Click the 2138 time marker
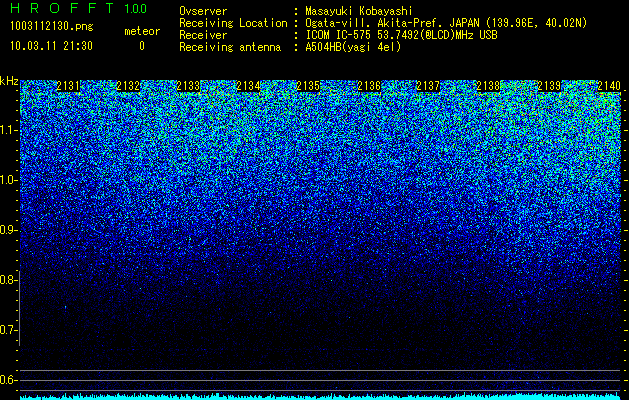 pyautogui.click(x=489, y=86)
